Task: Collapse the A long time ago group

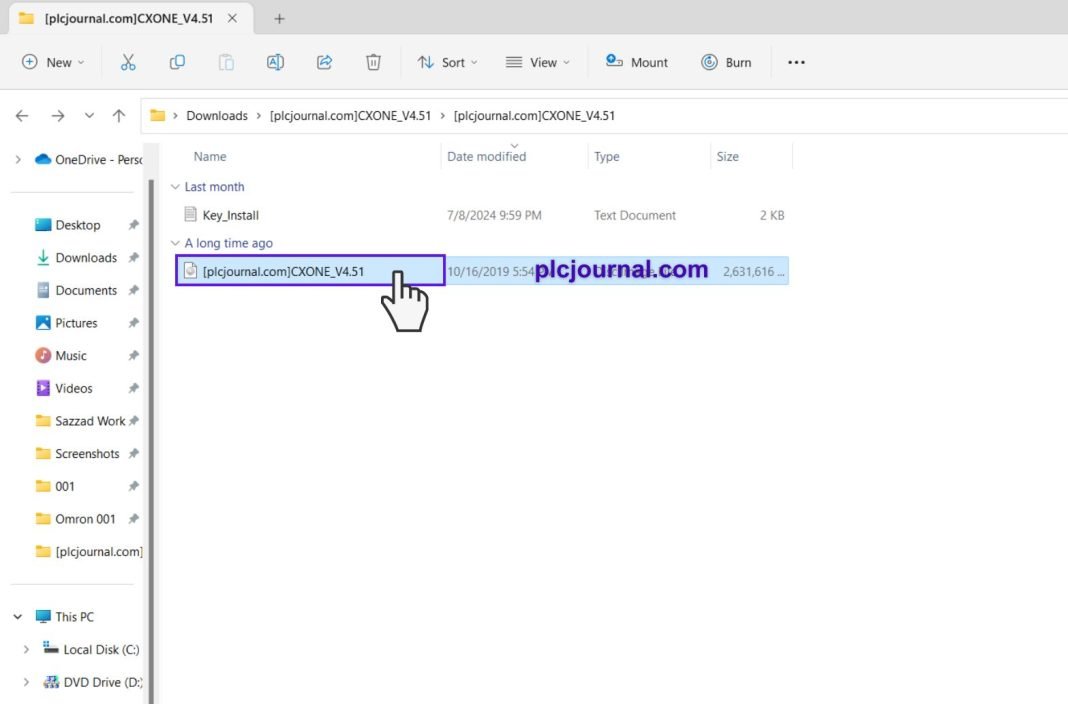Action: coord(172,242)
